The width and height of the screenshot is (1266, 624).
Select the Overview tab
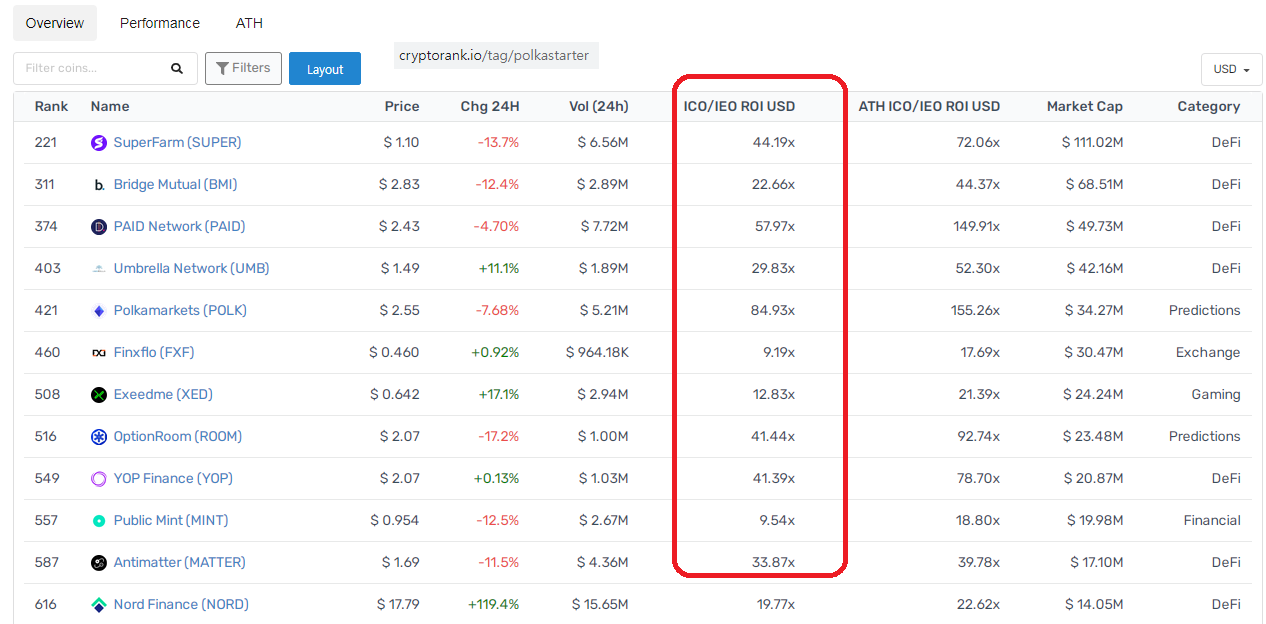[55, 23]
